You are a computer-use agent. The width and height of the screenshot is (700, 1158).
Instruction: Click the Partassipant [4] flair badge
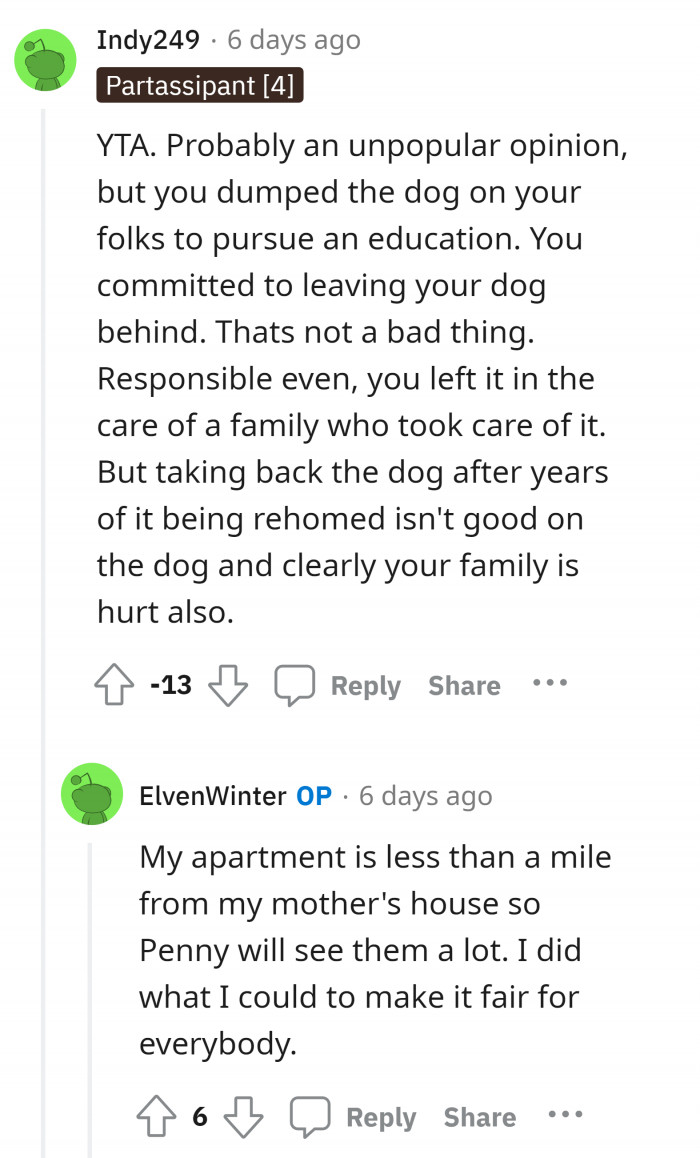[x=200, y=86]
